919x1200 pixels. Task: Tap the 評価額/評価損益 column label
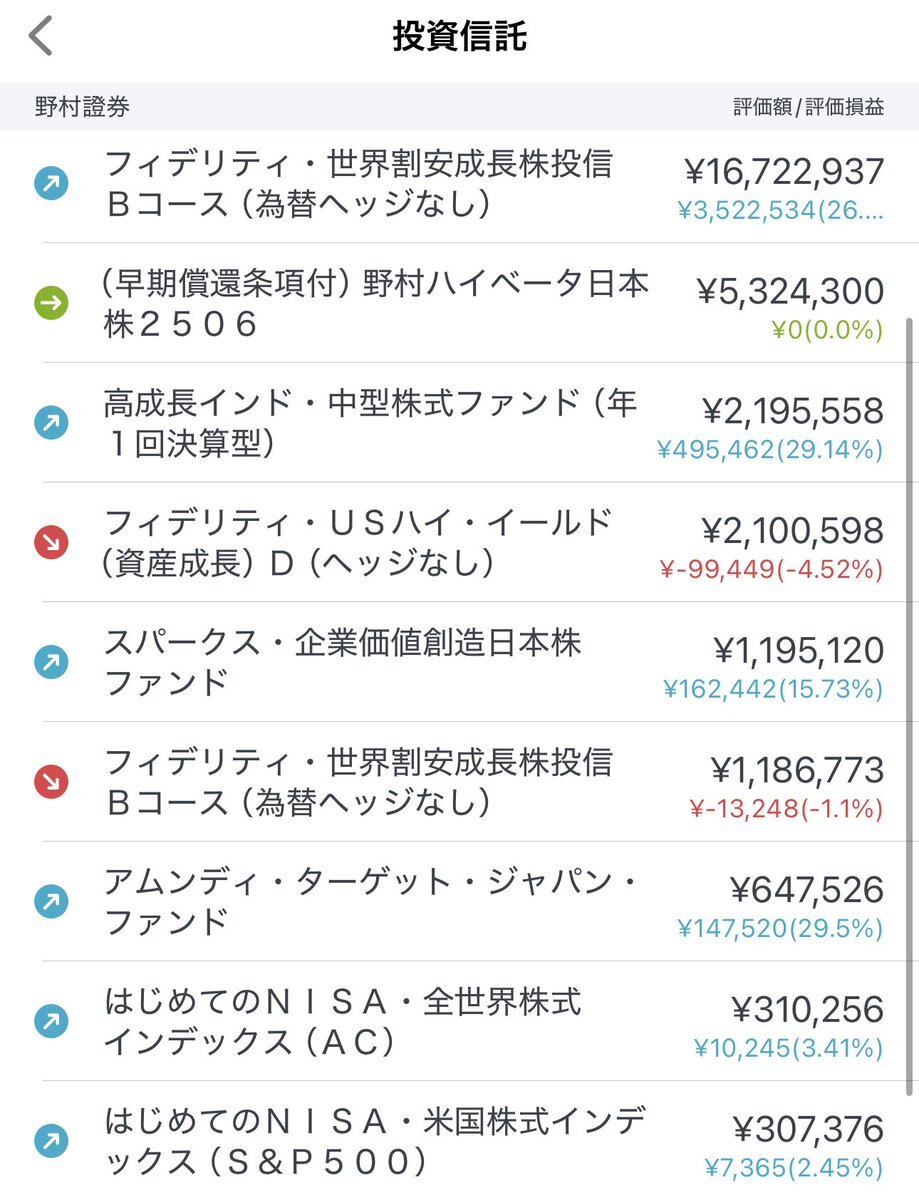tap(808, 108)
